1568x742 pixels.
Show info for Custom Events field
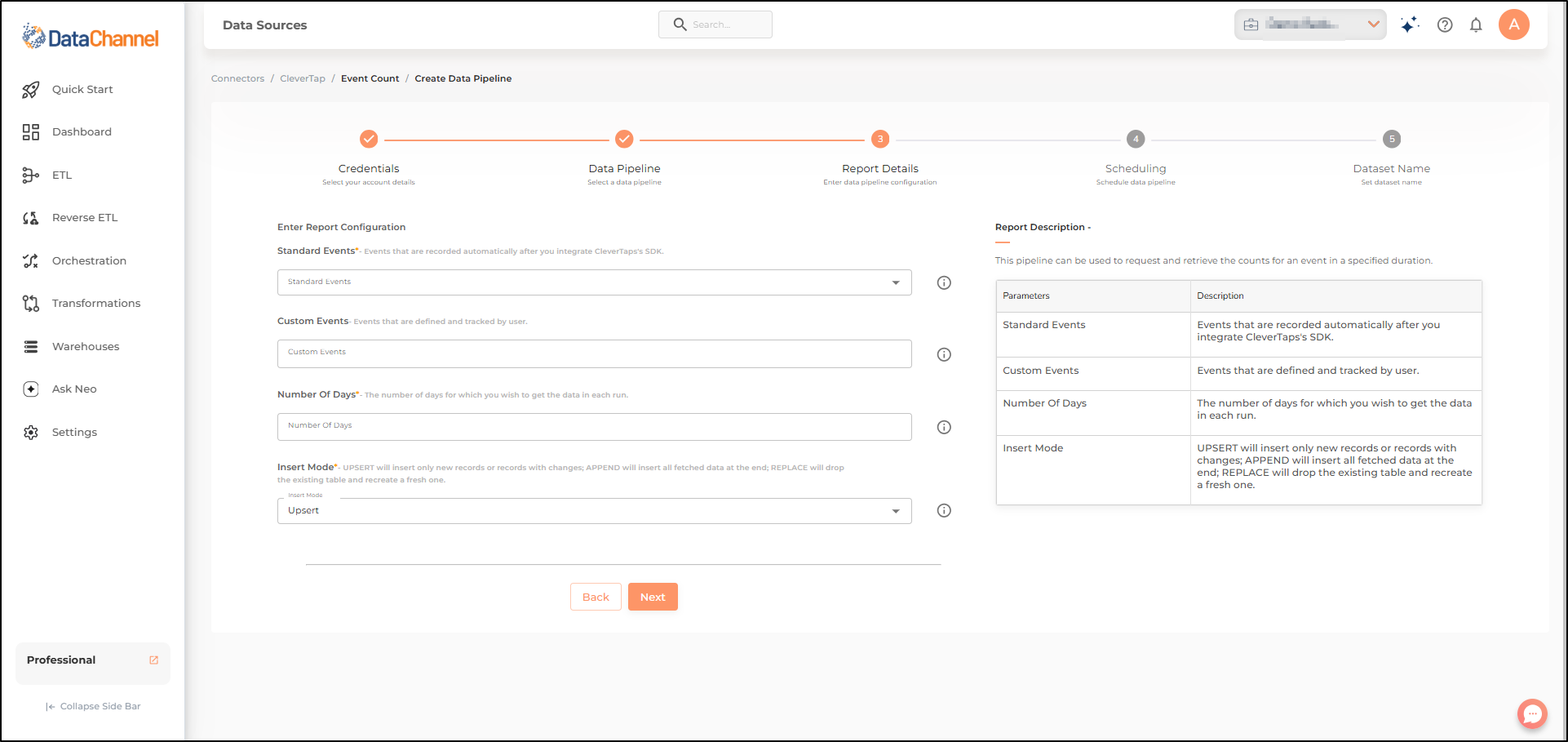[944, 354]
